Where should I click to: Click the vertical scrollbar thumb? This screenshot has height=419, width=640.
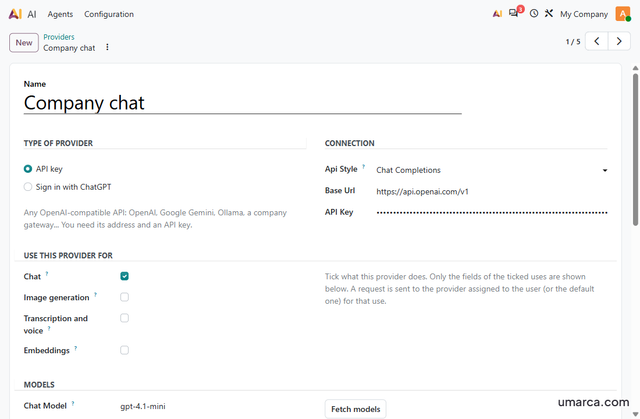pos(636,149)
